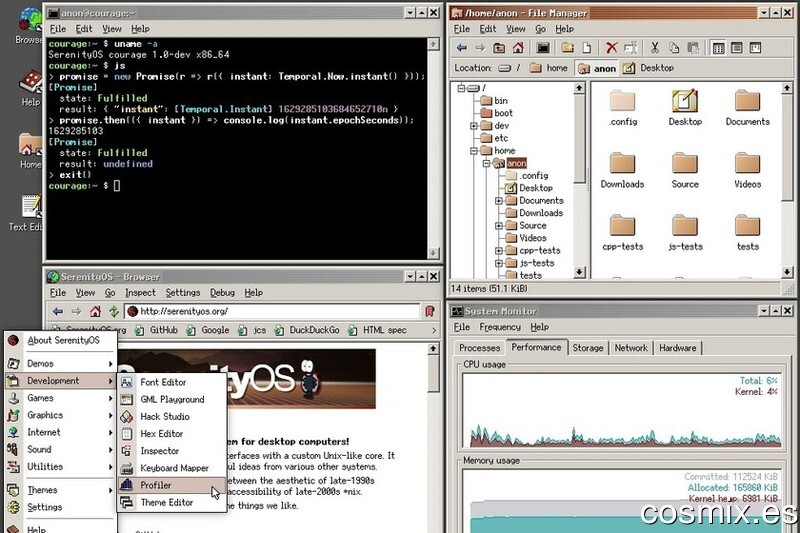Expand the Utilities submenu
The image size is (800, 533).
click(x=60, y=467)
